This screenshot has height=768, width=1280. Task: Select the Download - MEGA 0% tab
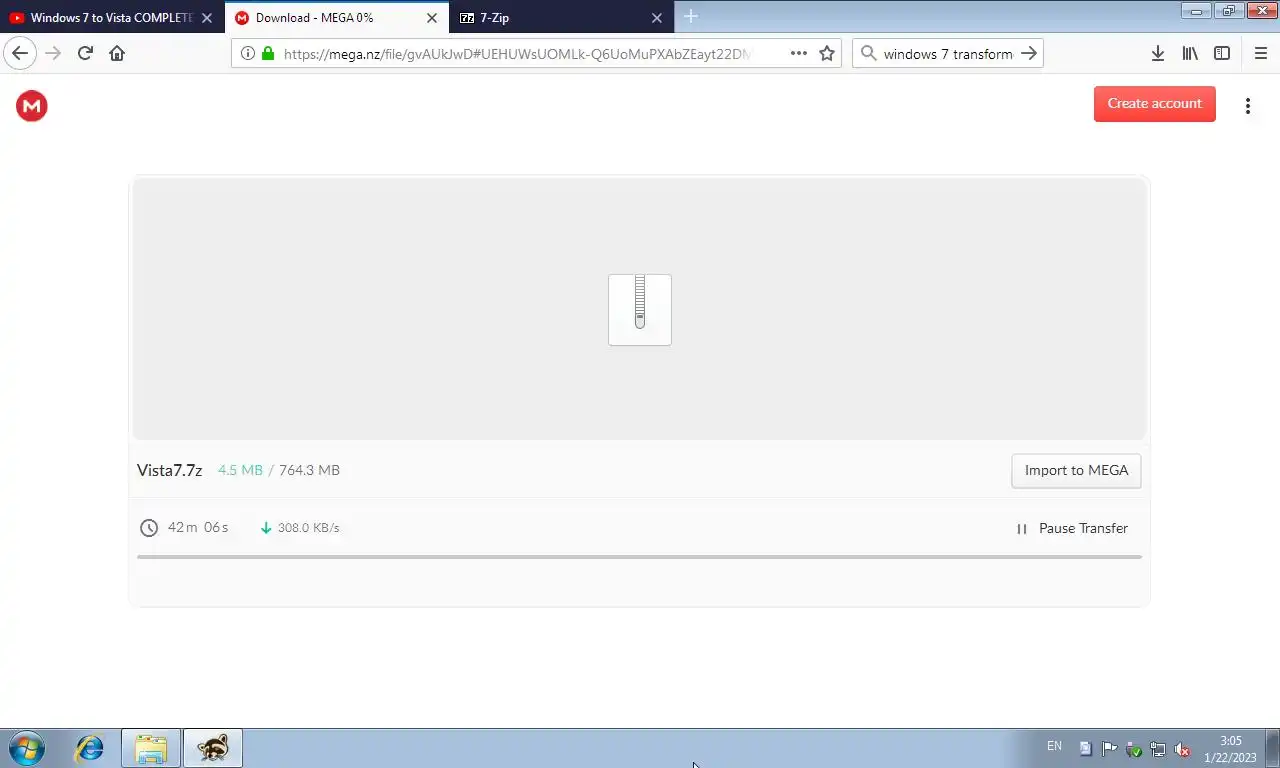(336, 18)
